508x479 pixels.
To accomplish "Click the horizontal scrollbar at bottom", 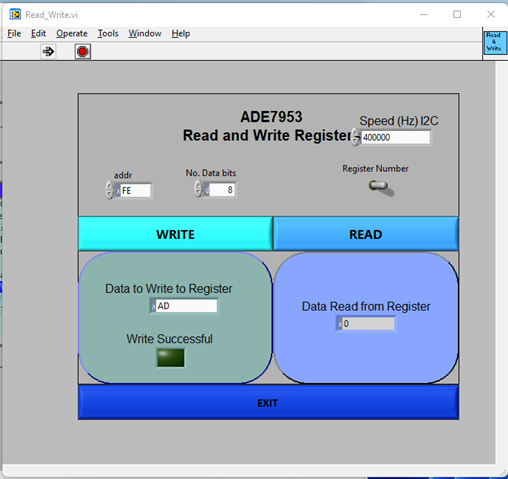I will tap(249, 471).
